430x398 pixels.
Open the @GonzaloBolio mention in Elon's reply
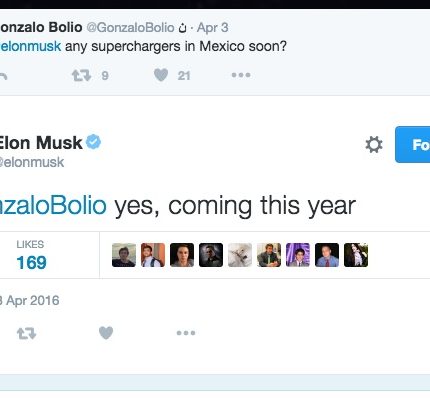[53, 206]
